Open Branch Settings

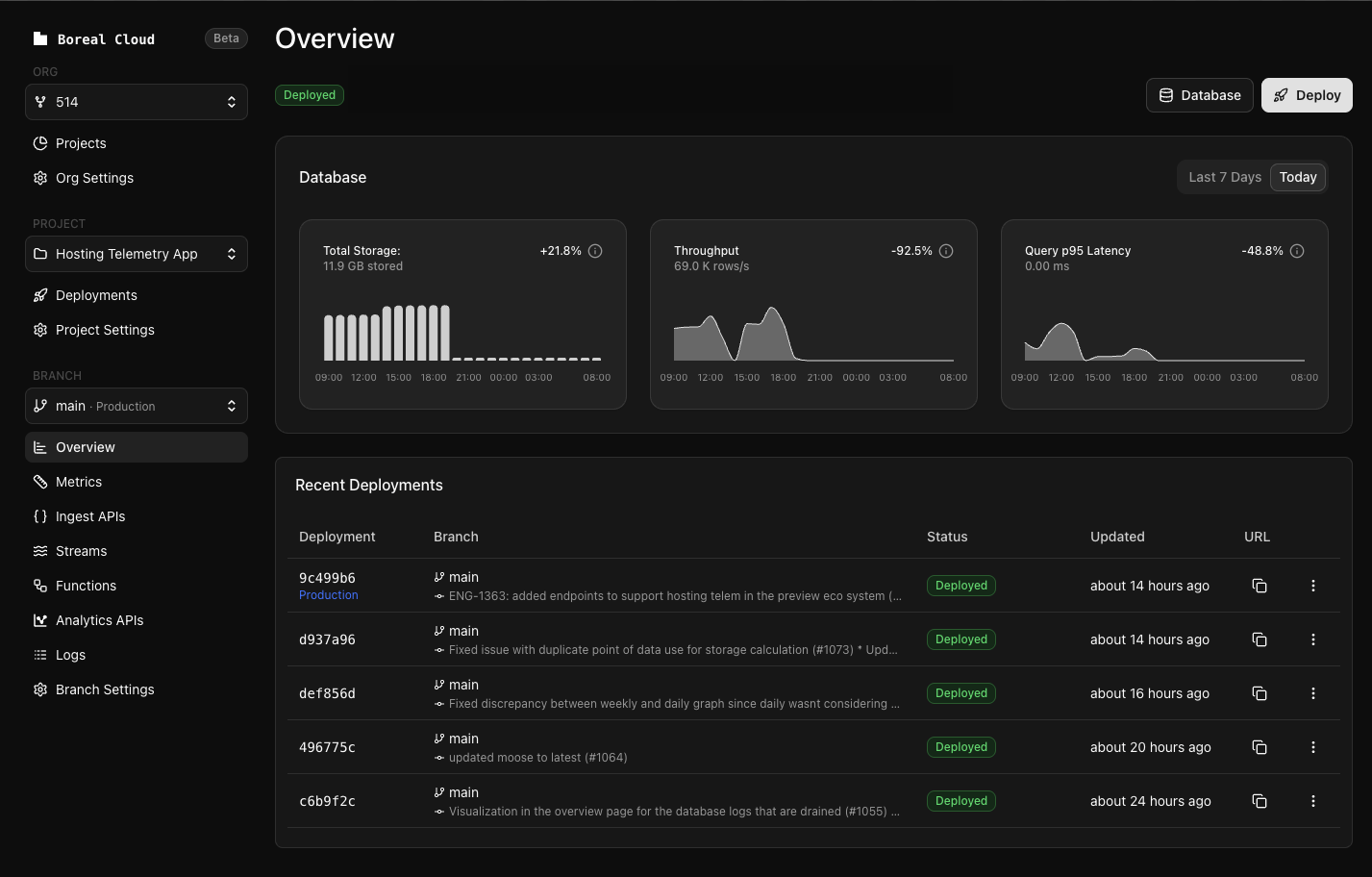point(105,689)
